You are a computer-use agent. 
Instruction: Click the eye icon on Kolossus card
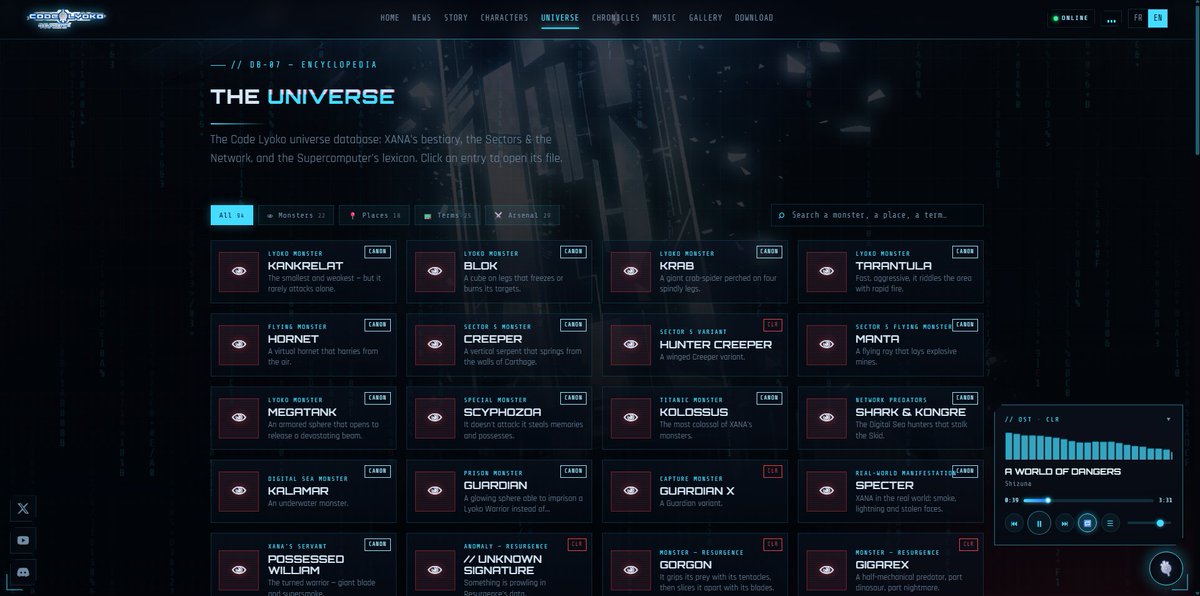(631, 417)
